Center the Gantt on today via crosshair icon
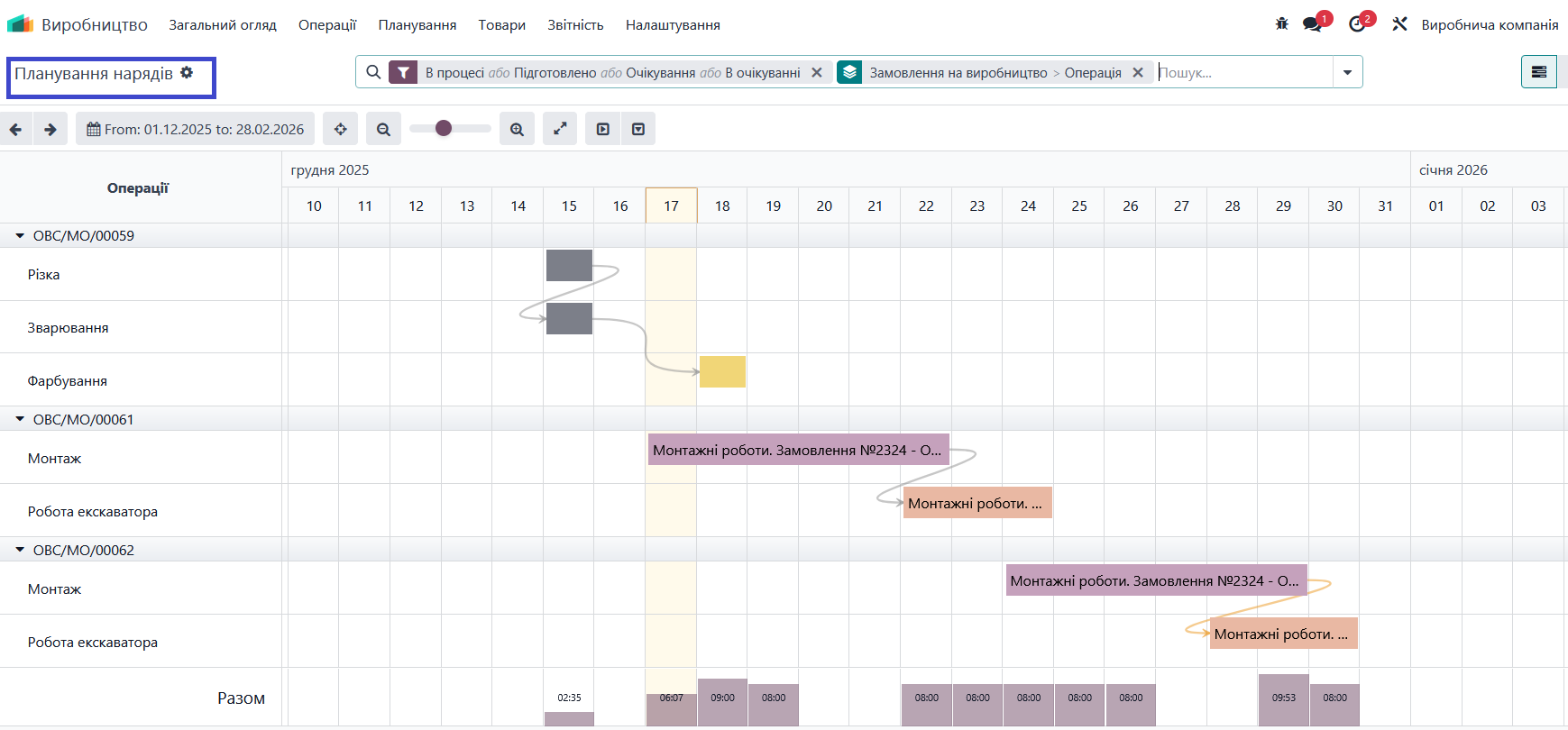This screenshot has height=730, width=1568. click(341, 129)
